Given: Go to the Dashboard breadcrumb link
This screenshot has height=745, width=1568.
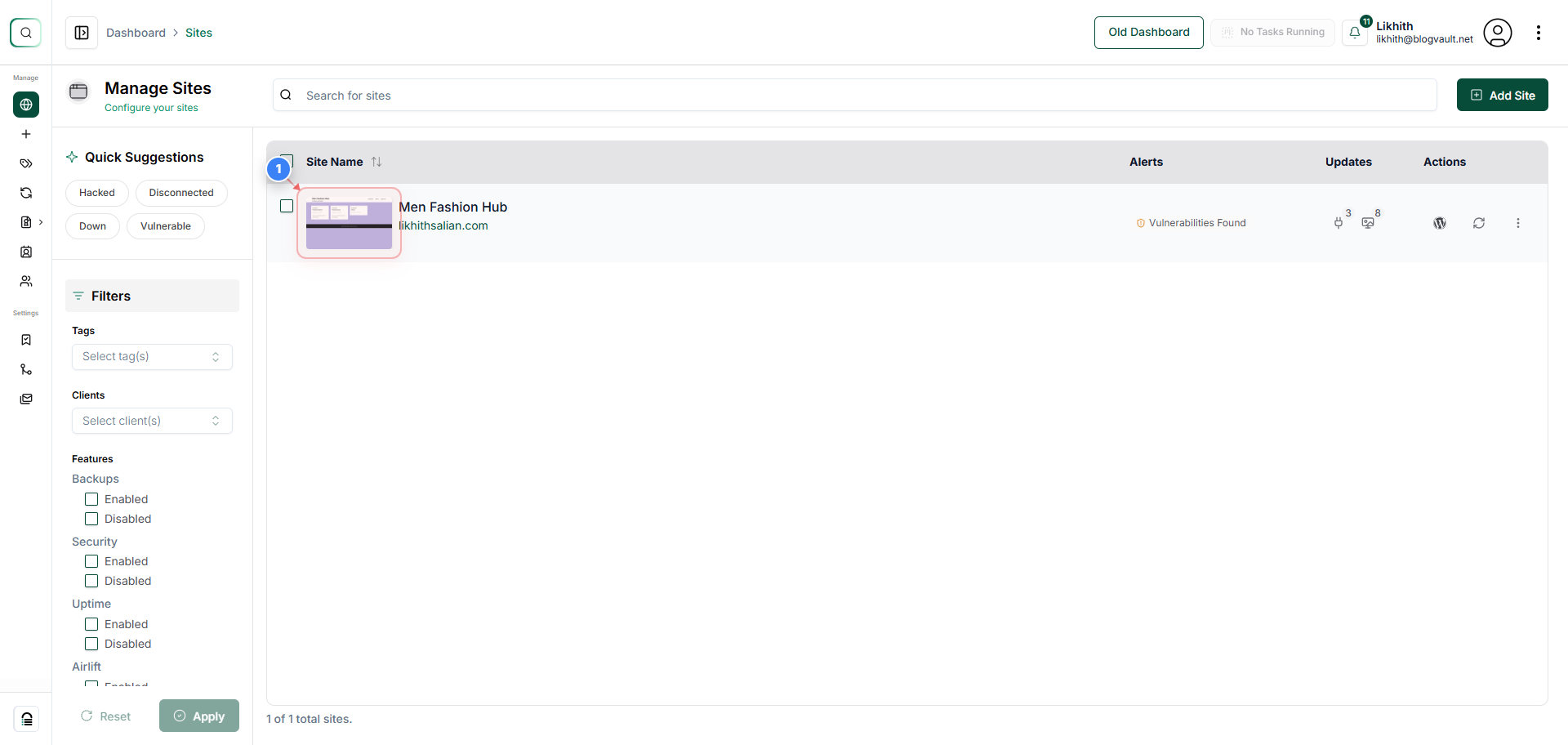Looking at the screenshot, I should click(136, 33).
